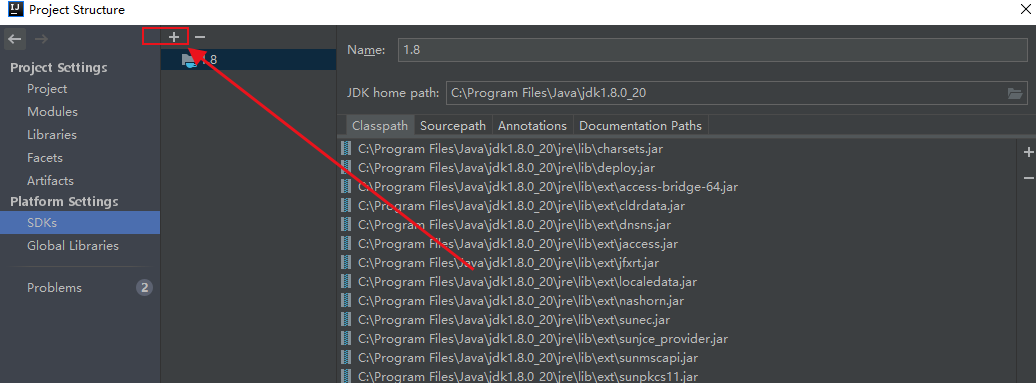Switch to the Documentation Paths tab
1036x383 pixels.
(x=641, y=125)
